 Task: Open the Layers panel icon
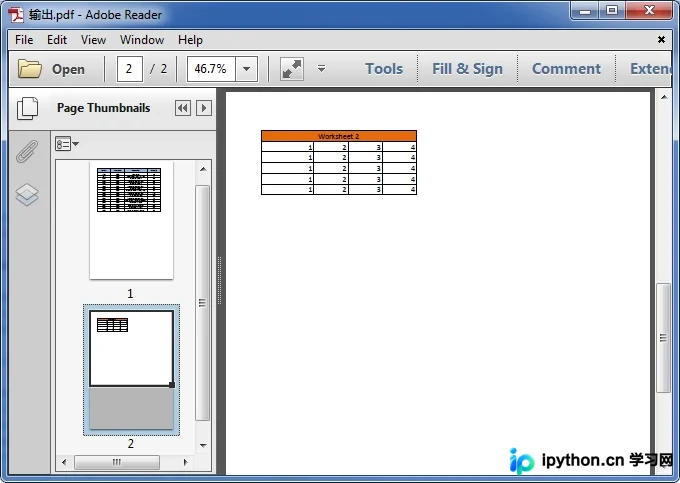(27, 195)
